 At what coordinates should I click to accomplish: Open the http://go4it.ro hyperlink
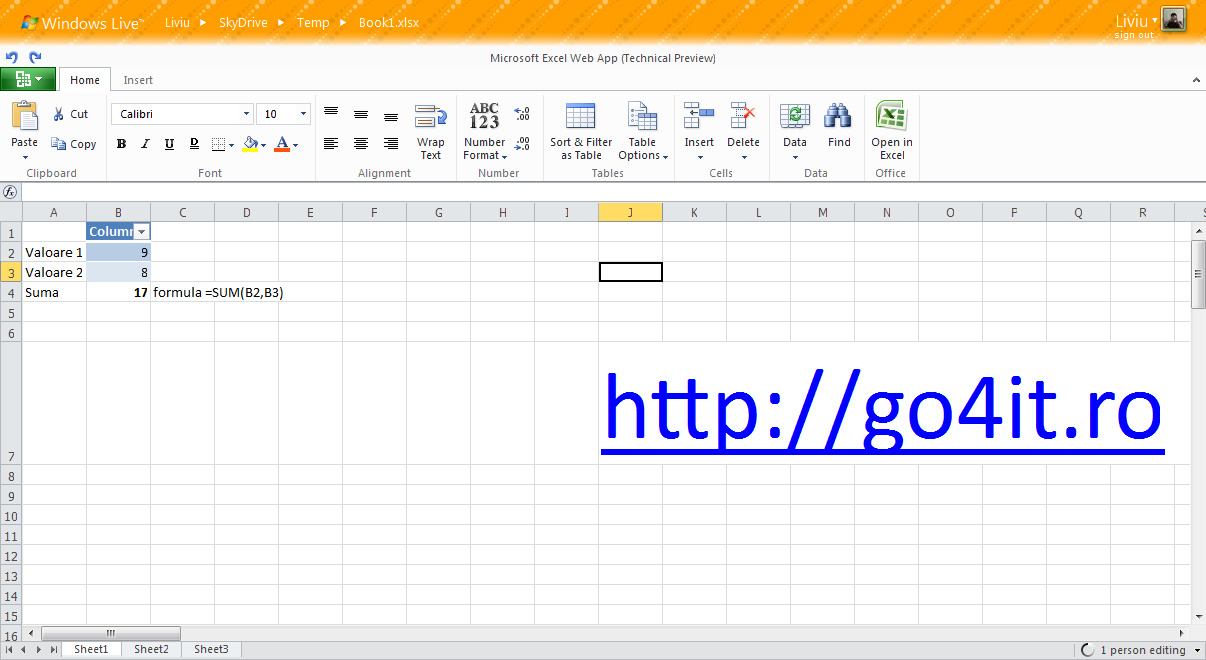pyautogui.click(x=883, y=411)
